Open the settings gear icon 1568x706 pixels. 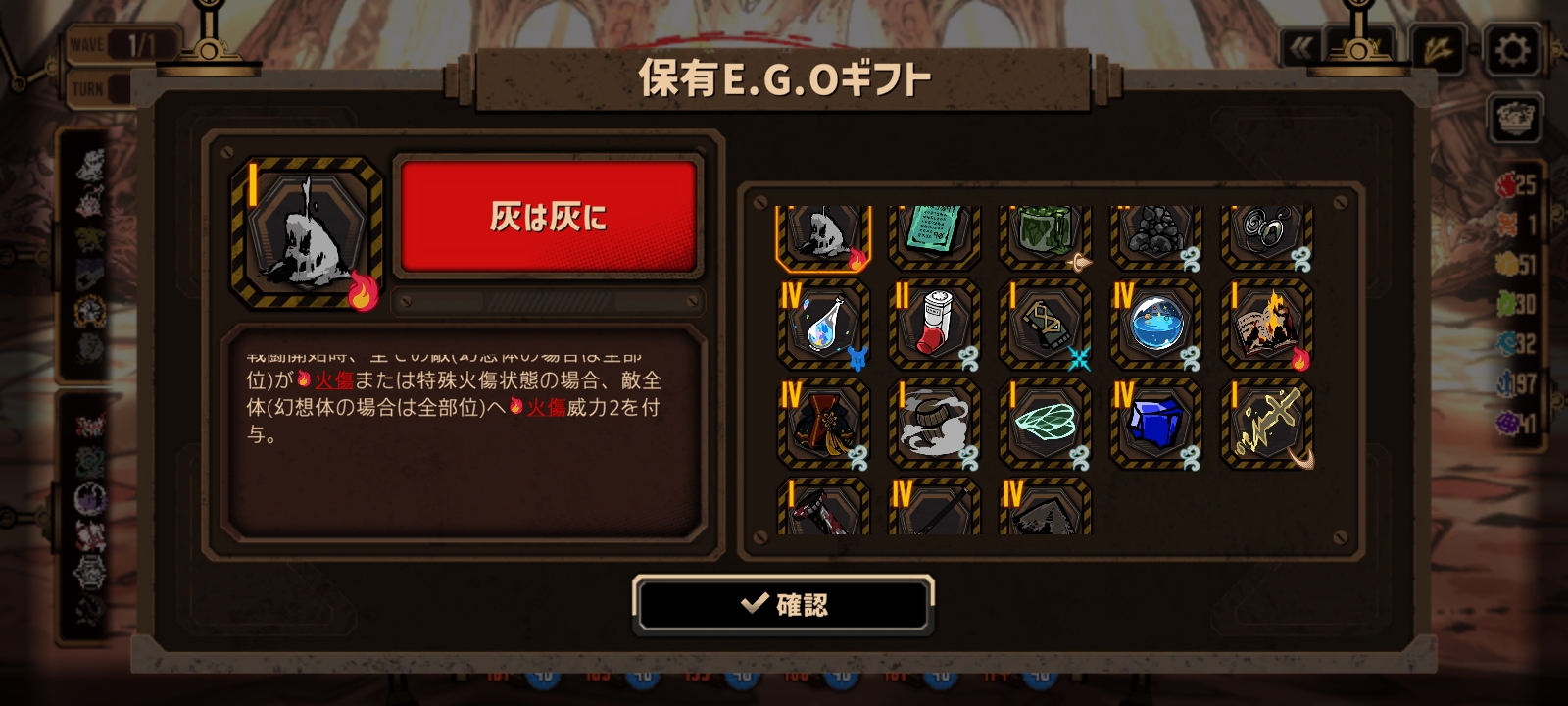[x=1512, y=49]
